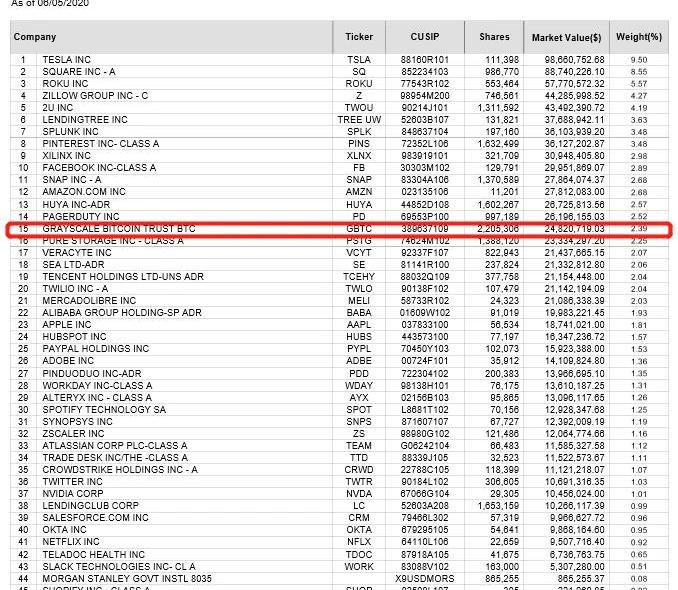Click ZILLOW GROUP INC - C name
Image resolution: width=678 pixels, height=590 pixels.
95,96
